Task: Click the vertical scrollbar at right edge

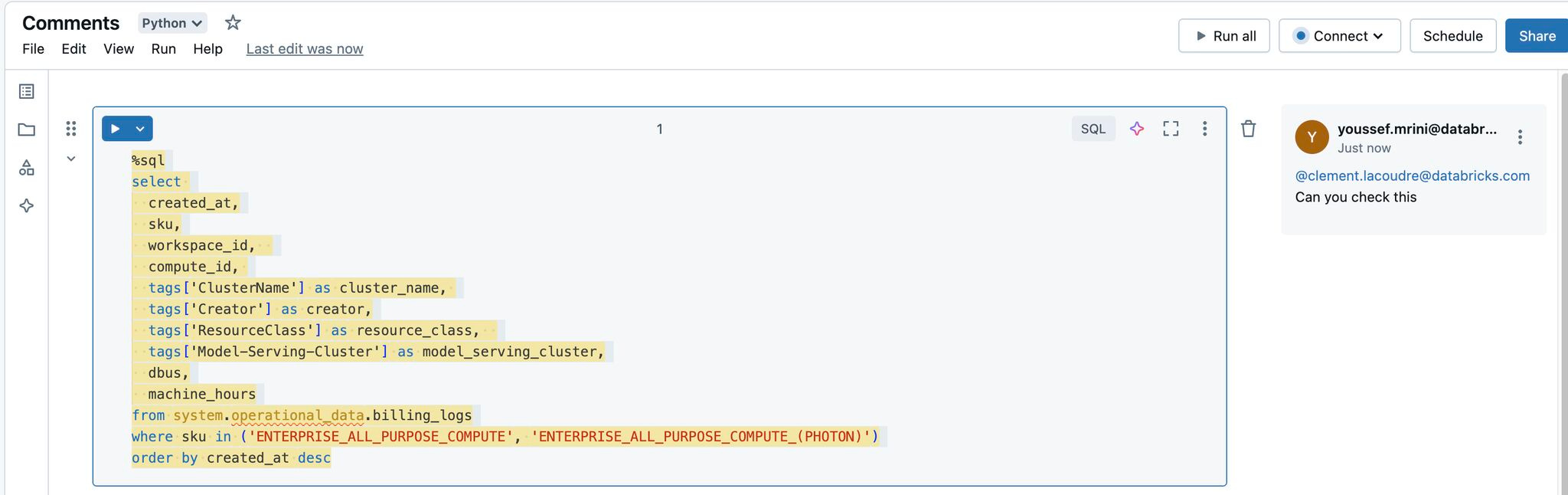Action: pyautogui.click(x=1563, y=284)
